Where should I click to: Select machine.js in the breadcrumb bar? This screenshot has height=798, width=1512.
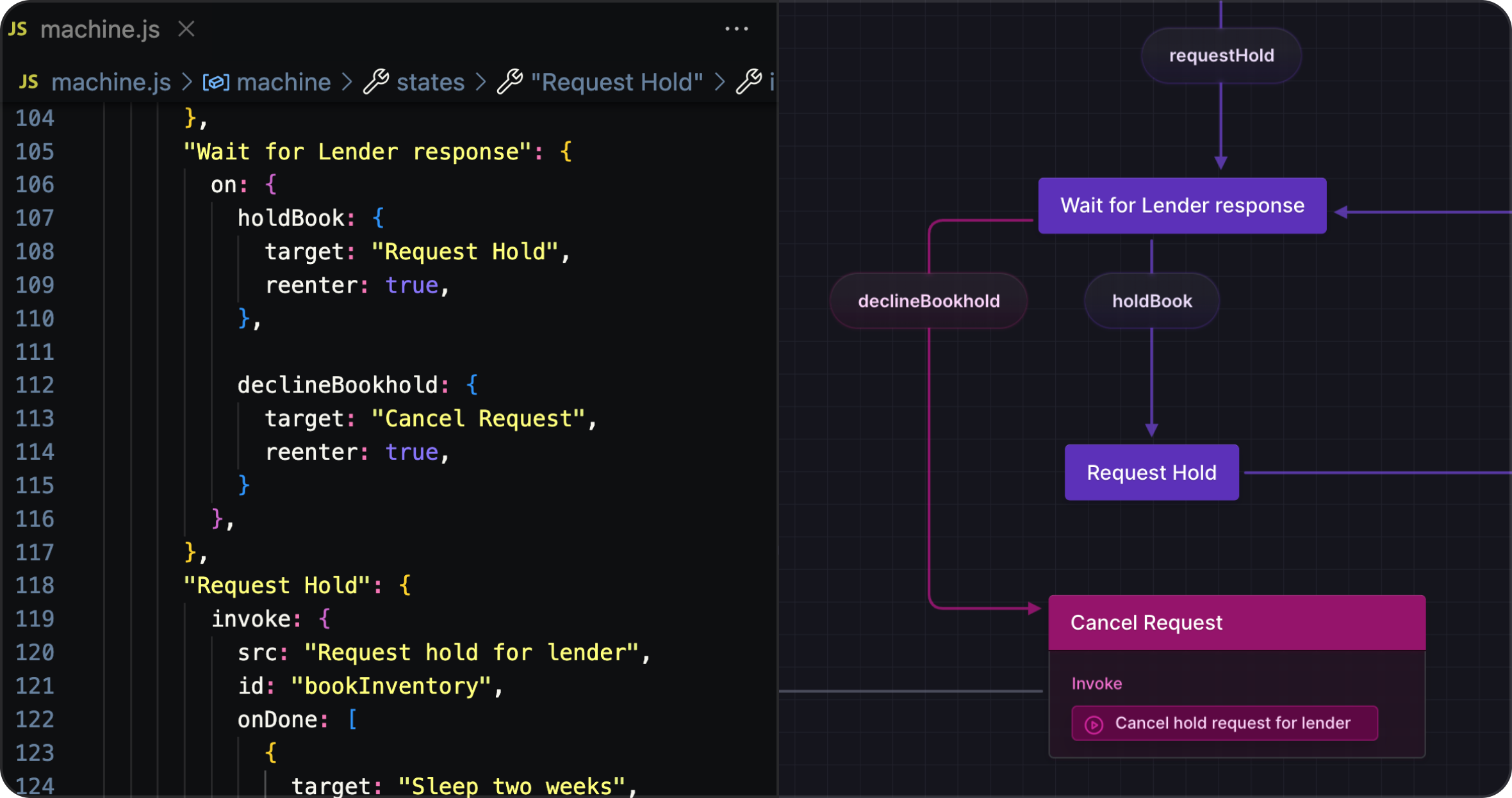[x=110, y=82]
